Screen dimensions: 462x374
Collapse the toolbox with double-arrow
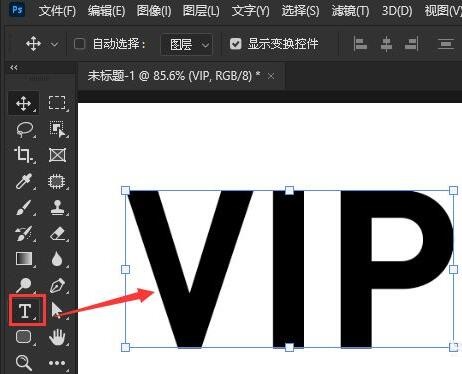tap(14, 68)
